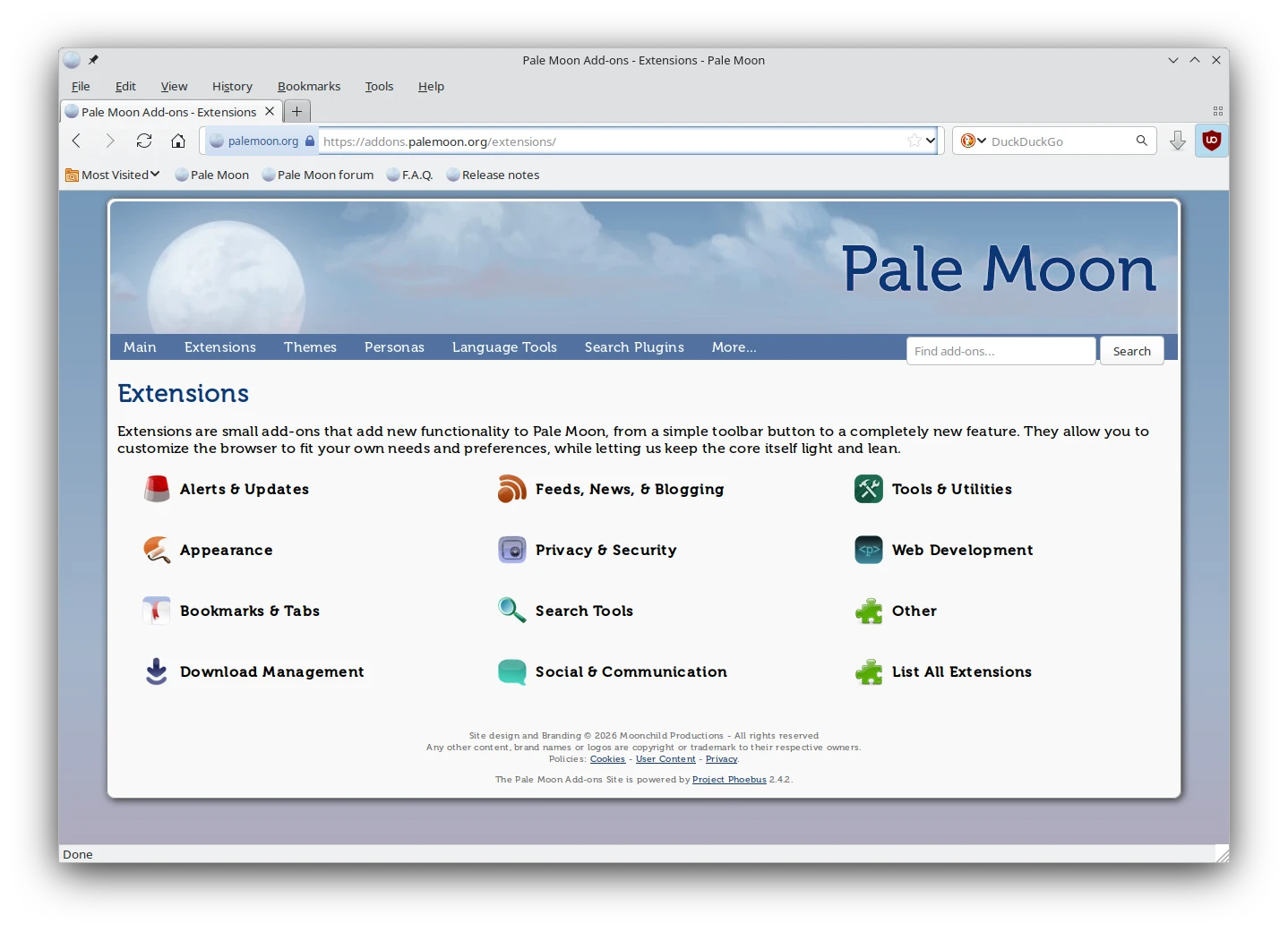Open the uBlock Origin shield icon
1288x932 pixels.
click(1212, 141)
